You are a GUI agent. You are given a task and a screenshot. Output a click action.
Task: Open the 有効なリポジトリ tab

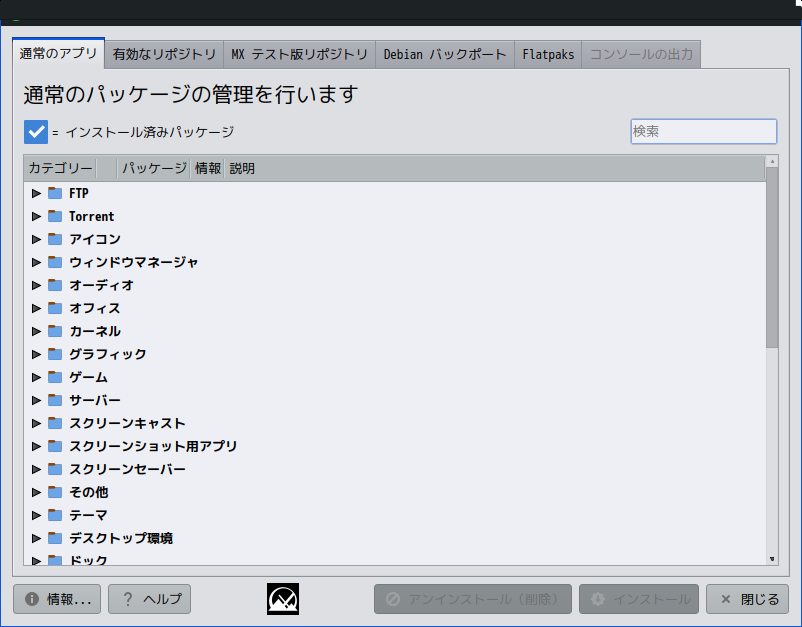coord(164,54)
